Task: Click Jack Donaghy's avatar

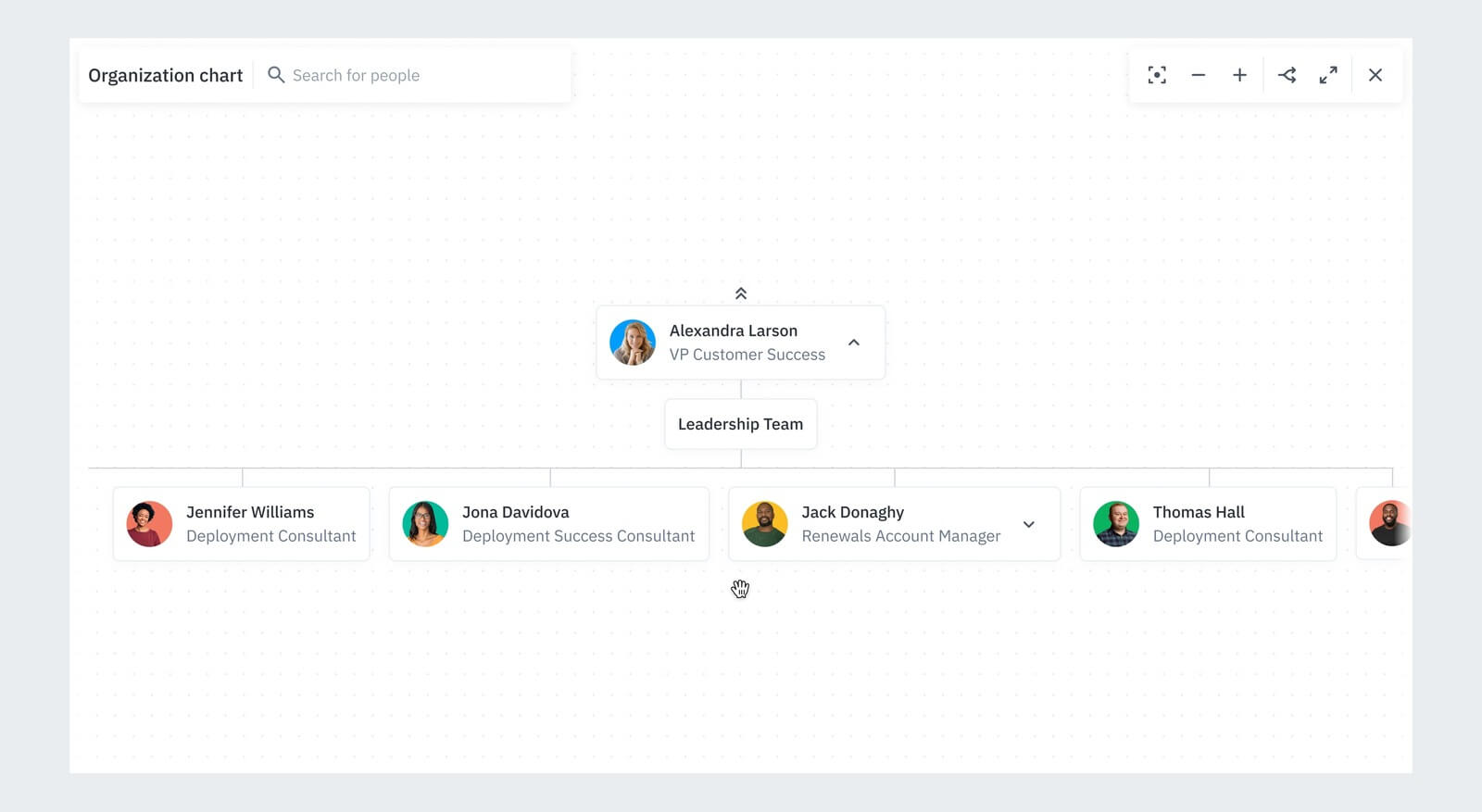Action: [765, 523]
